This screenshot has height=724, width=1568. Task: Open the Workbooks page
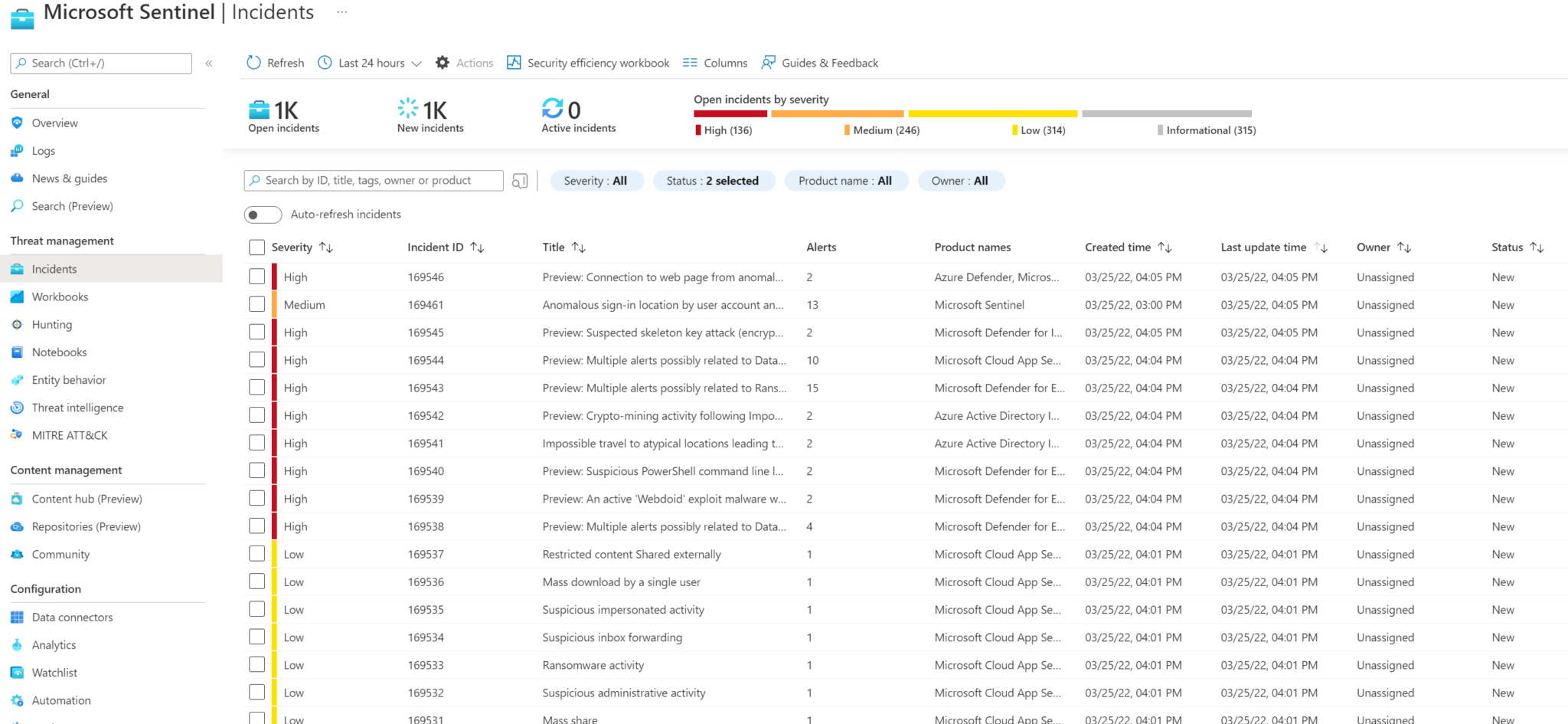[x=60, y=296]
